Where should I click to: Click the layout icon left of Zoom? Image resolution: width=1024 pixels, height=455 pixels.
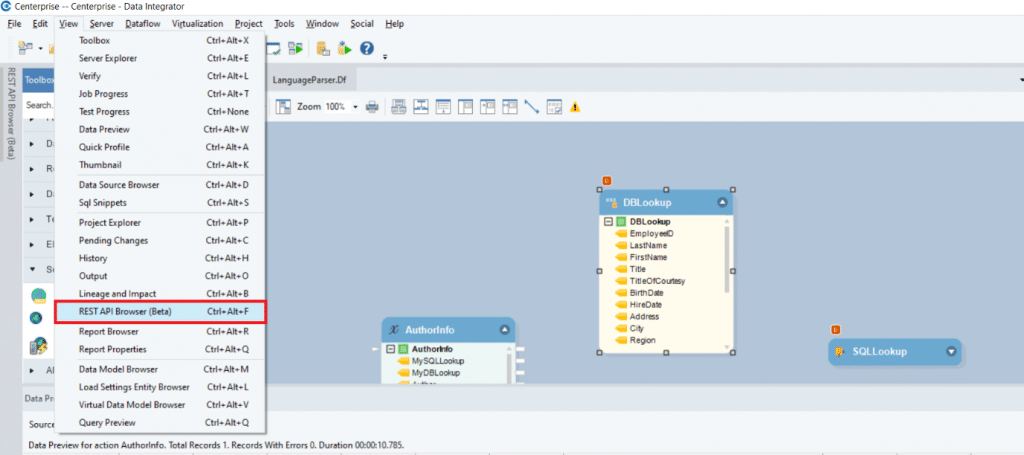[x=282, y=107]
